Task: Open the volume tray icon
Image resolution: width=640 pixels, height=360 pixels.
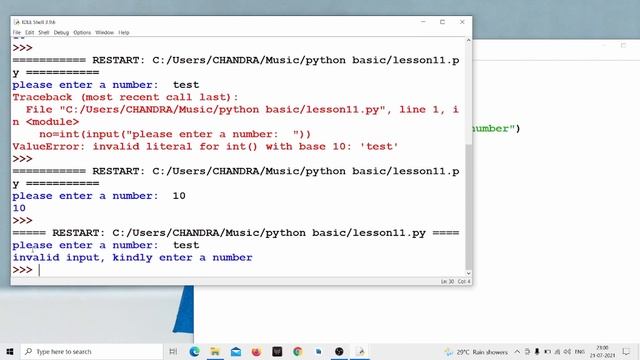Action: (567, 351)
